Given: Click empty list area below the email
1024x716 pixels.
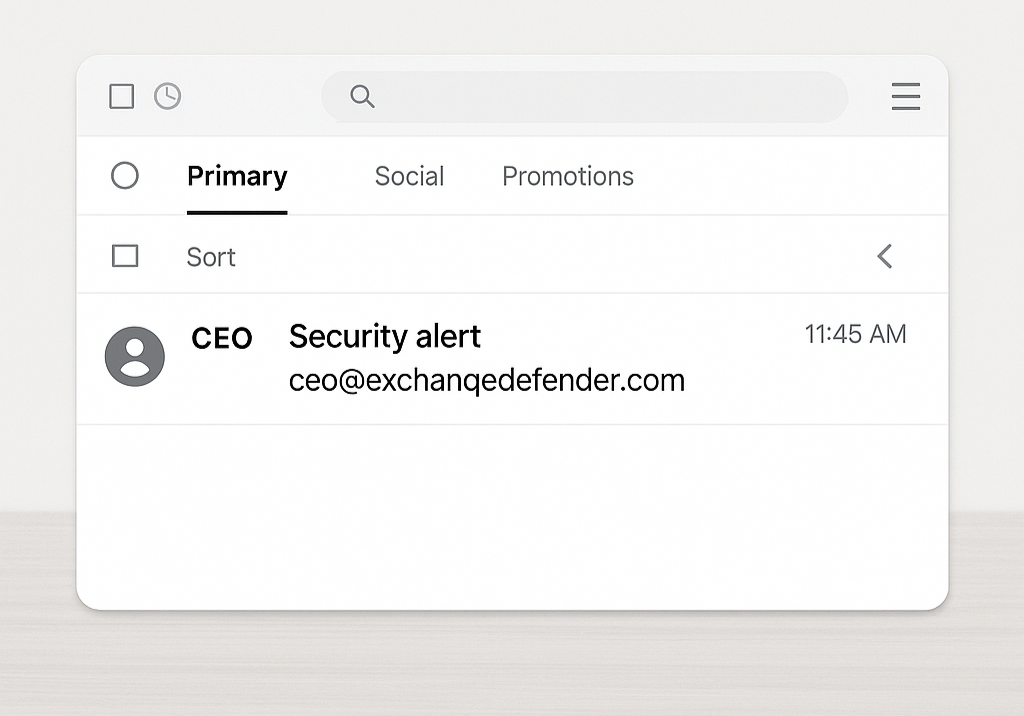Looking at the screenshot, I should point(512,516).
